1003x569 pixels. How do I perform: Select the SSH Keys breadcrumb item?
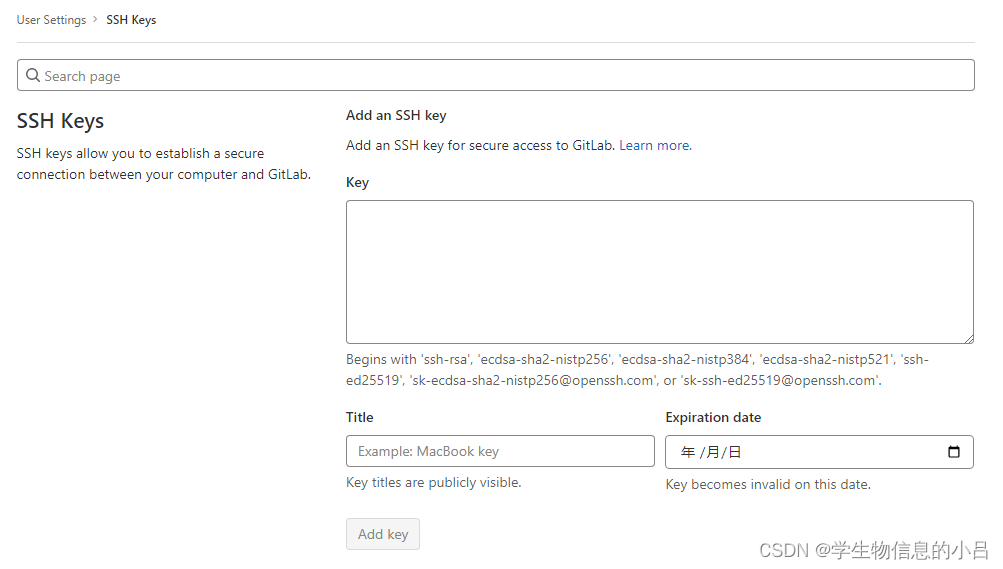click(131, 20)
